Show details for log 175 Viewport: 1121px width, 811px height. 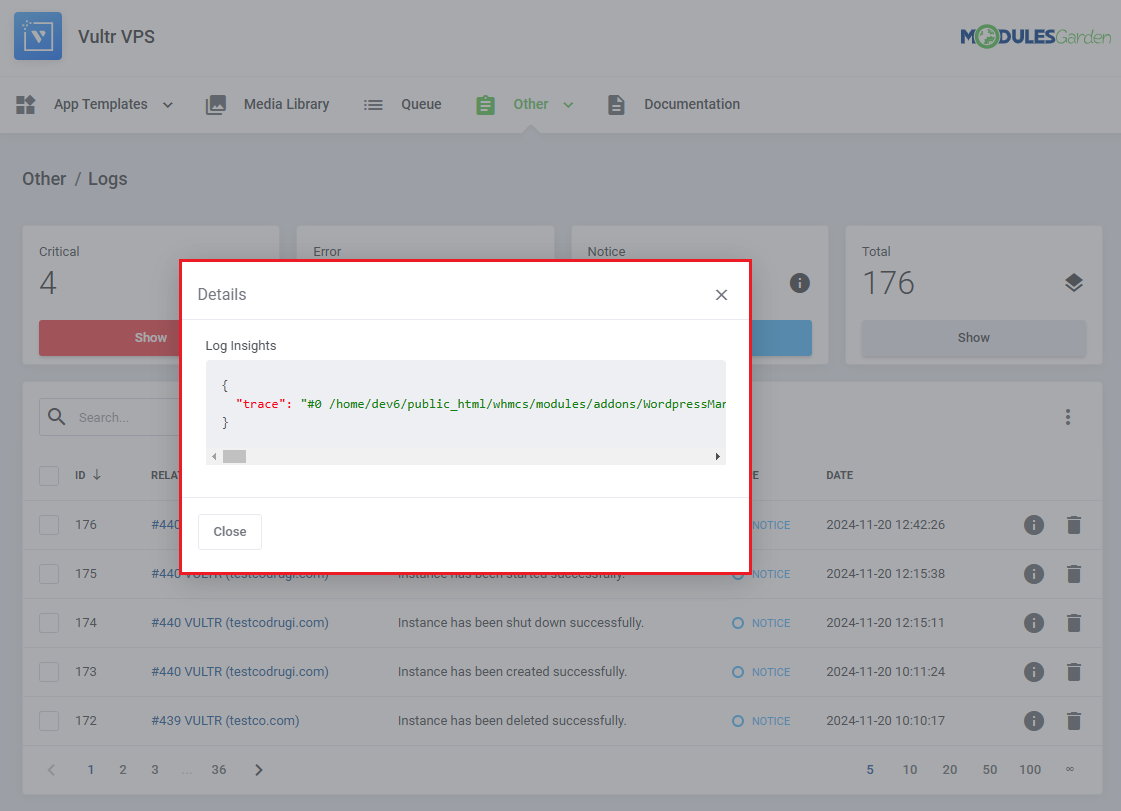pos(1034,574)
